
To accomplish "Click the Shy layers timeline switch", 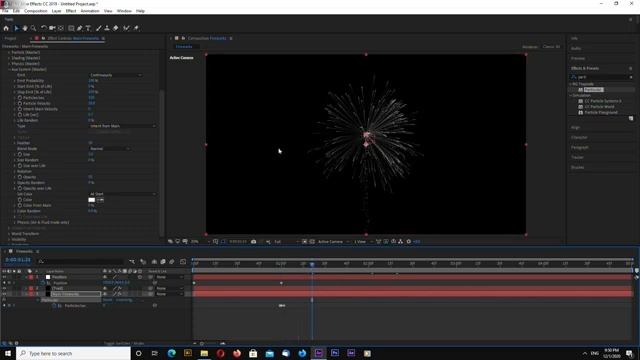I will coord(154,261).
